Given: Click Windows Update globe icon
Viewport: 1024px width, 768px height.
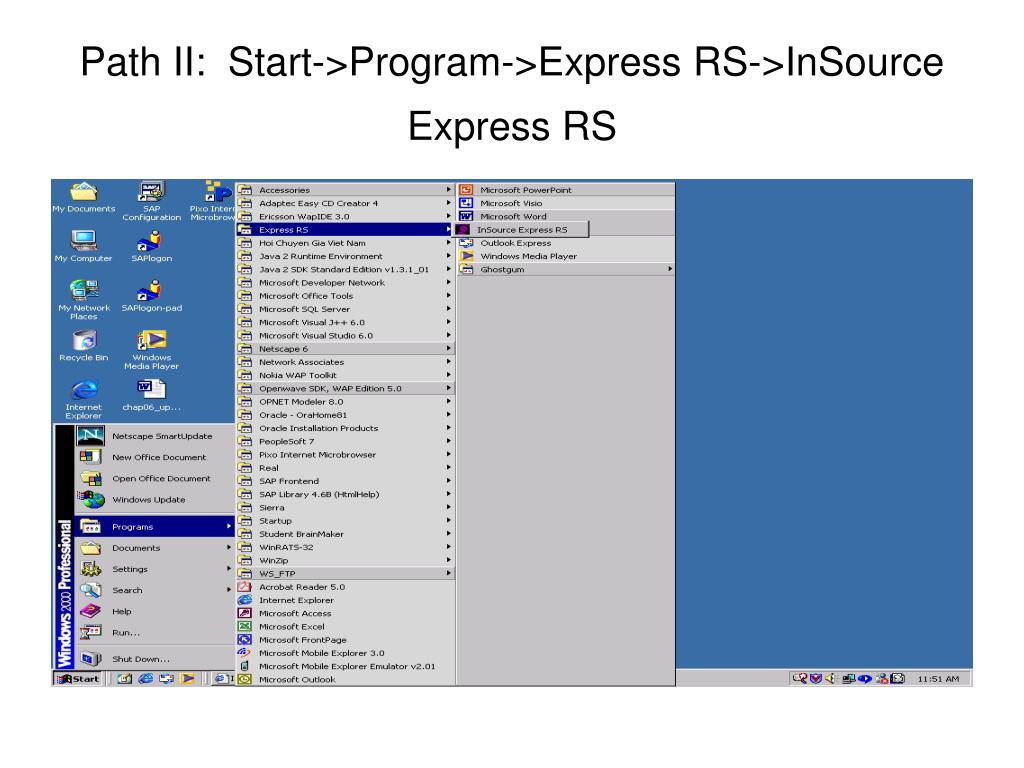Looking at the screenshot, I should tap(91, 500).
